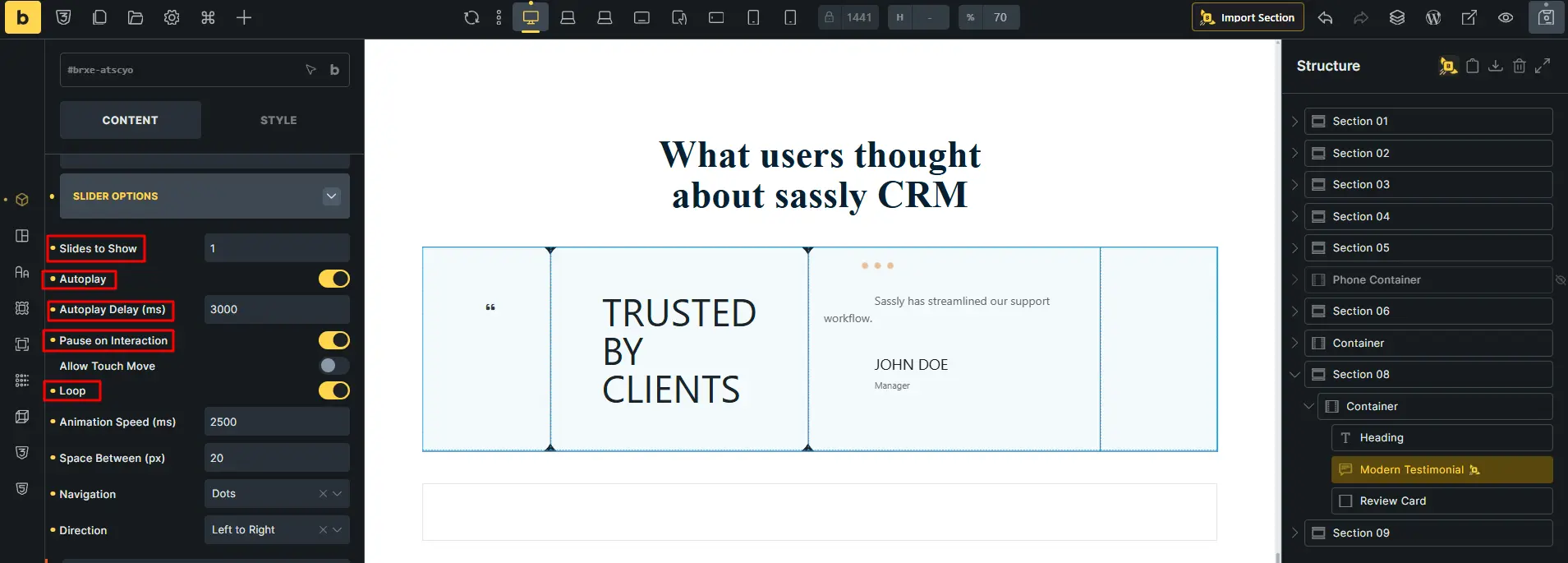Select the desktop breakpoint icon
1568x563 pixels.
pos(531,17)
